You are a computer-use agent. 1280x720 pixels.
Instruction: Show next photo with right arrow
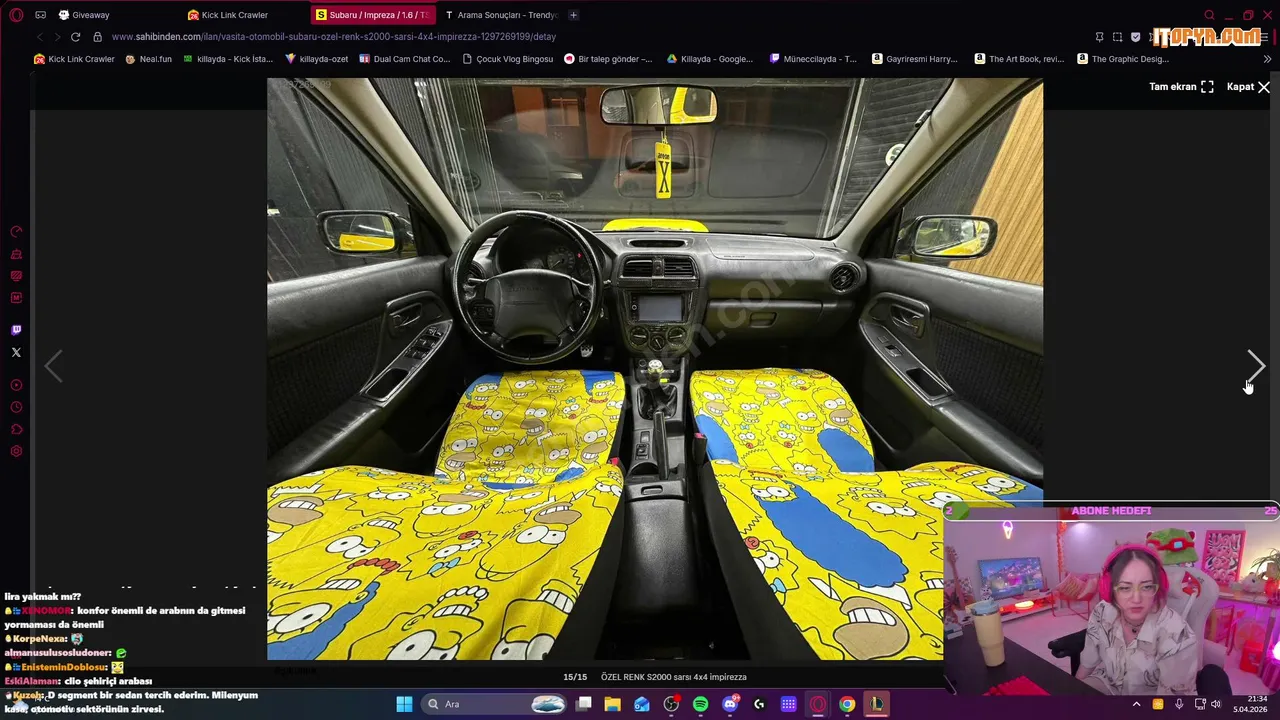[1256, 366]
